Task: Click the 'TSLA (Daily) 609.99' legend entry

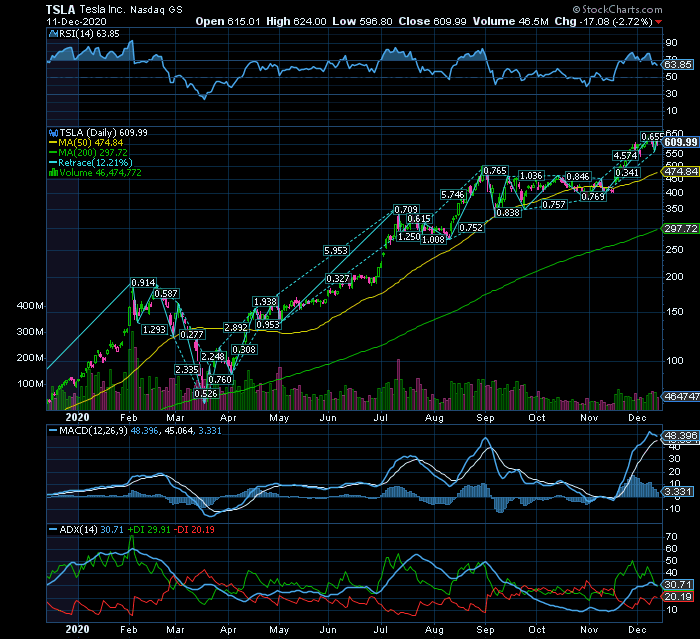Action: pyautogui.click(x=104, y=133)
